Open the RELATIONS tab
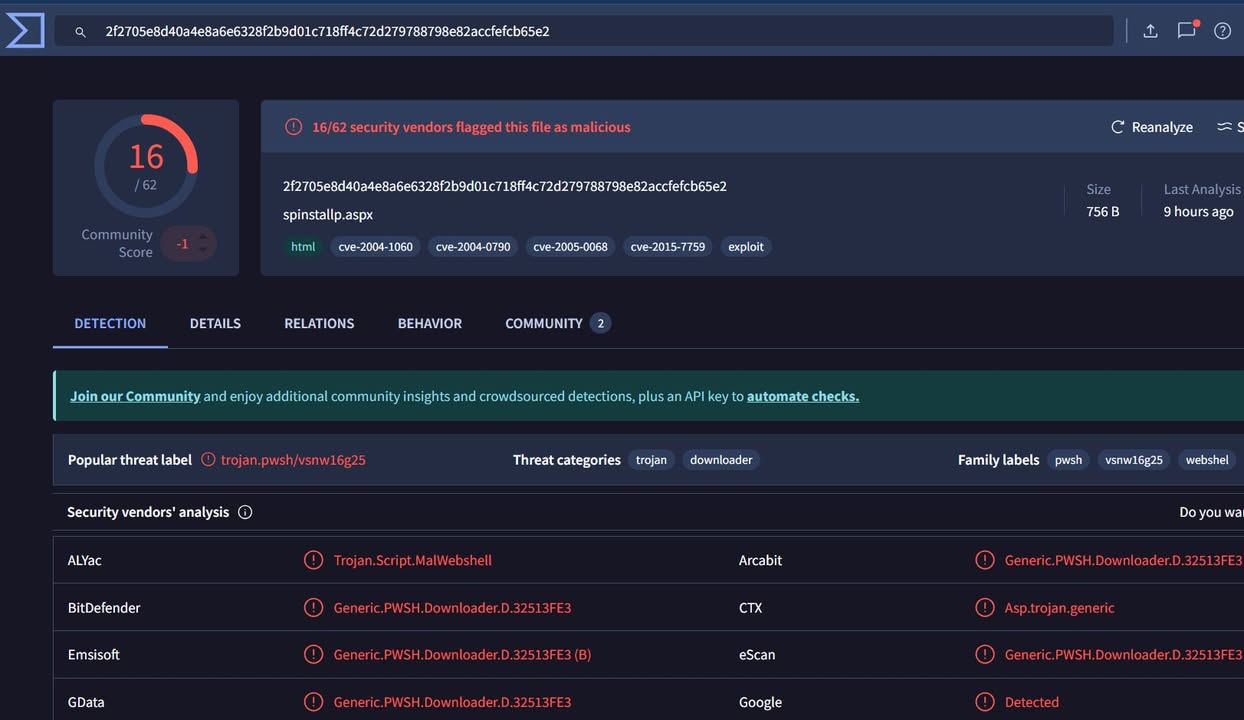1244x720 pixels. [x=319, y=323]
